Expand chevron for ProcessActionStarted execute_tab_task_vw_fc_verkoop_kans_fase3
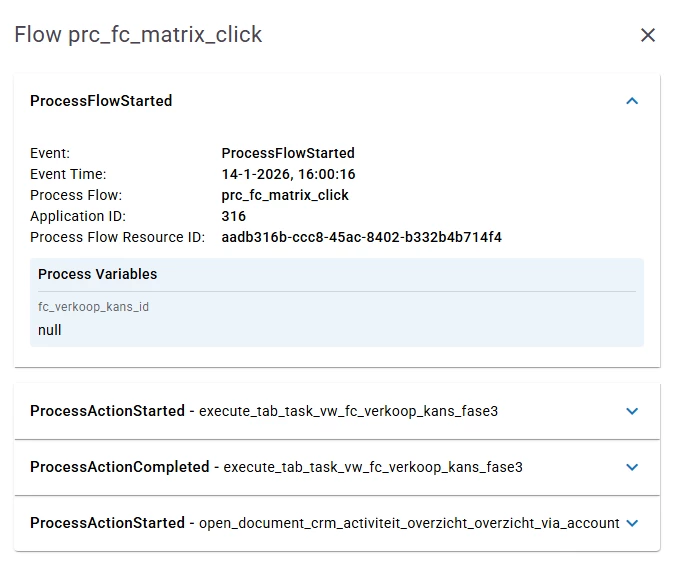This screenshot has width=673, height=573. 631,411
